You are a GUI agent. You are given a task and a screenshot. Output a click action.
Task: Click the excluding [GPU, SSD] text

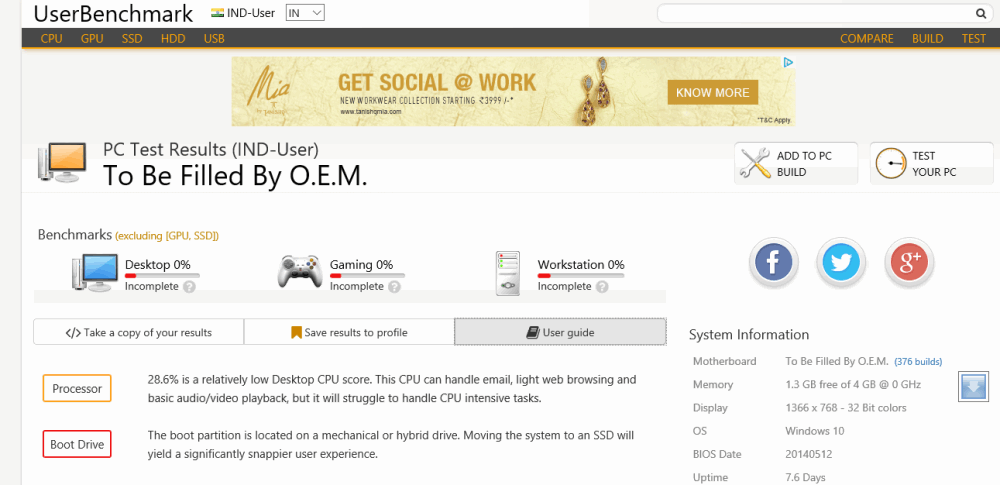coord(166,236)
